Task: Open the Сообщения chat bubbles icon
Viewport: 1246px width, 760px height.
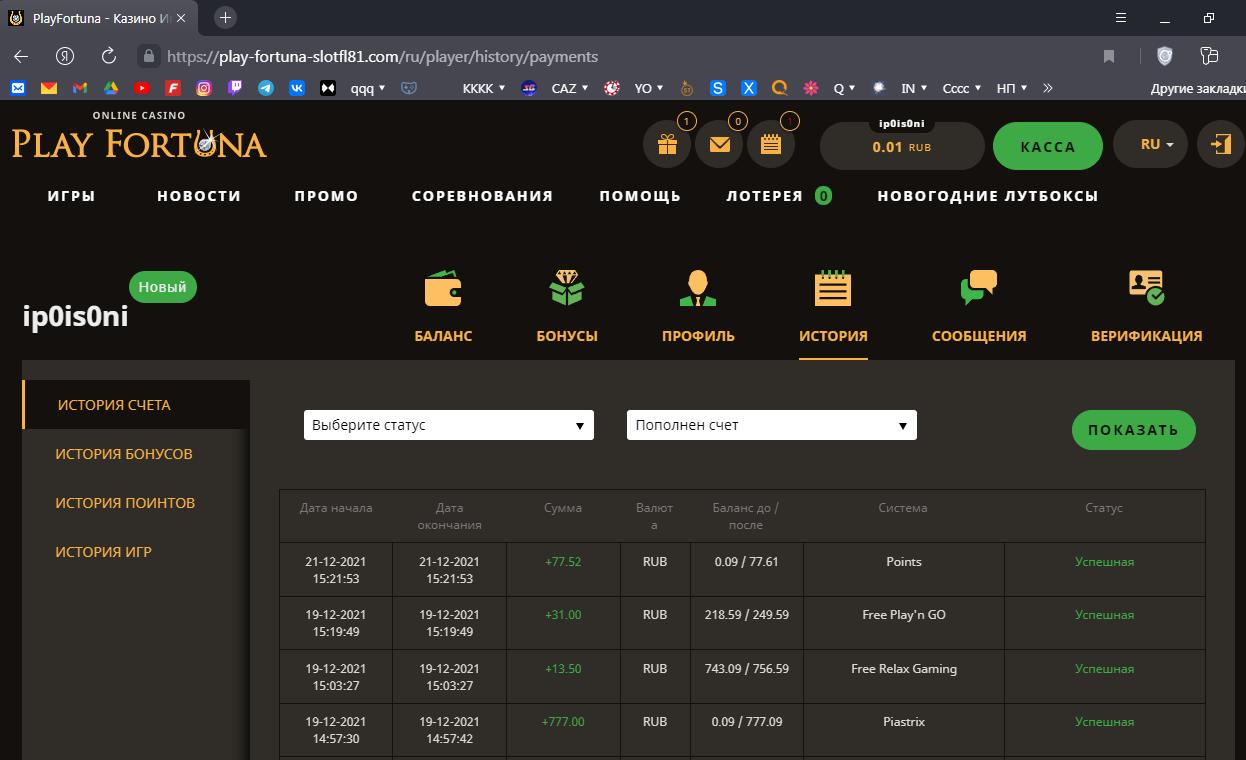Action: 978,289
